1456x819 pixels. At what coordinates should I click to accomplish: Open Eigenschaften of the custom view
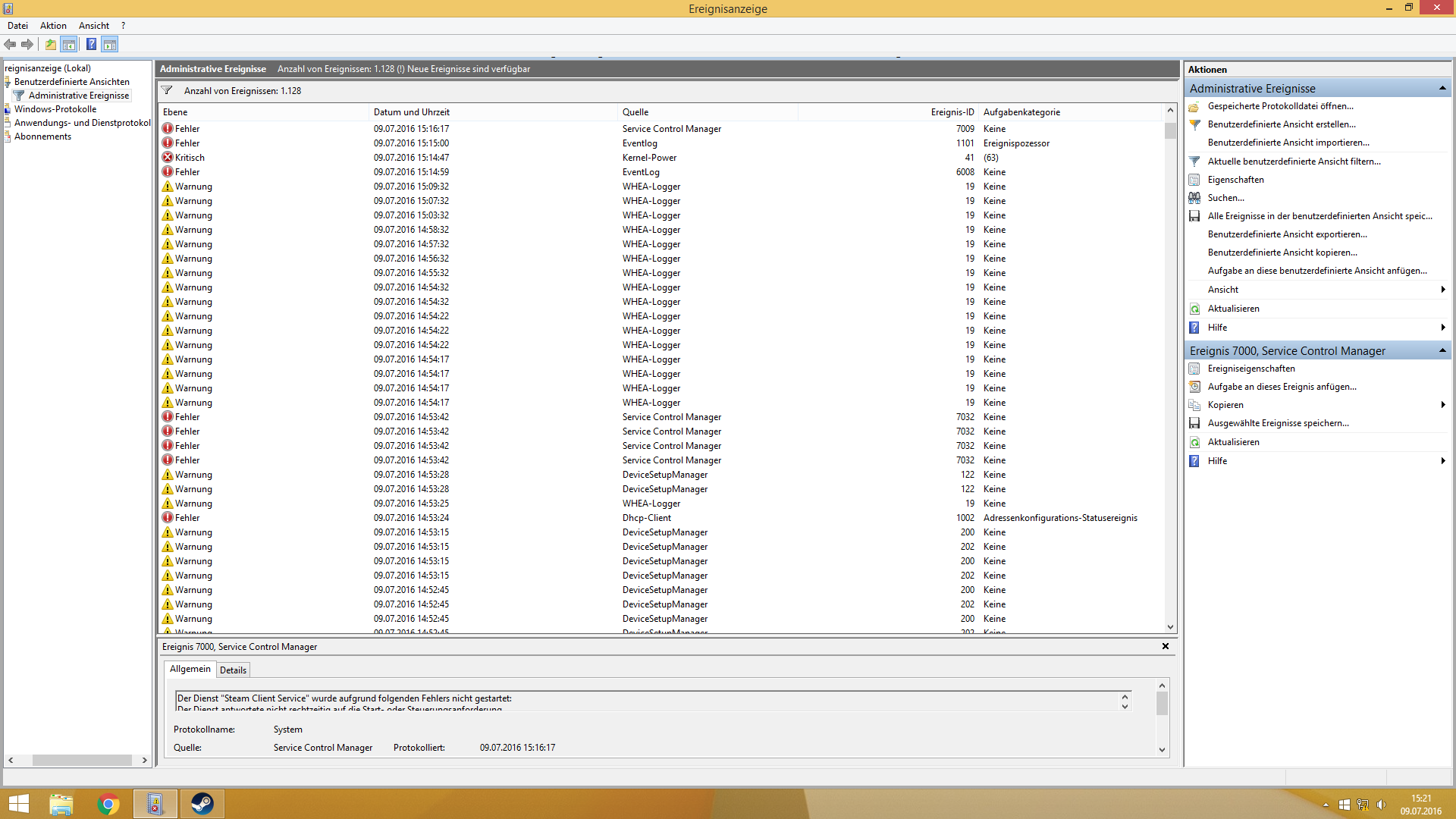click(1235, 180)
